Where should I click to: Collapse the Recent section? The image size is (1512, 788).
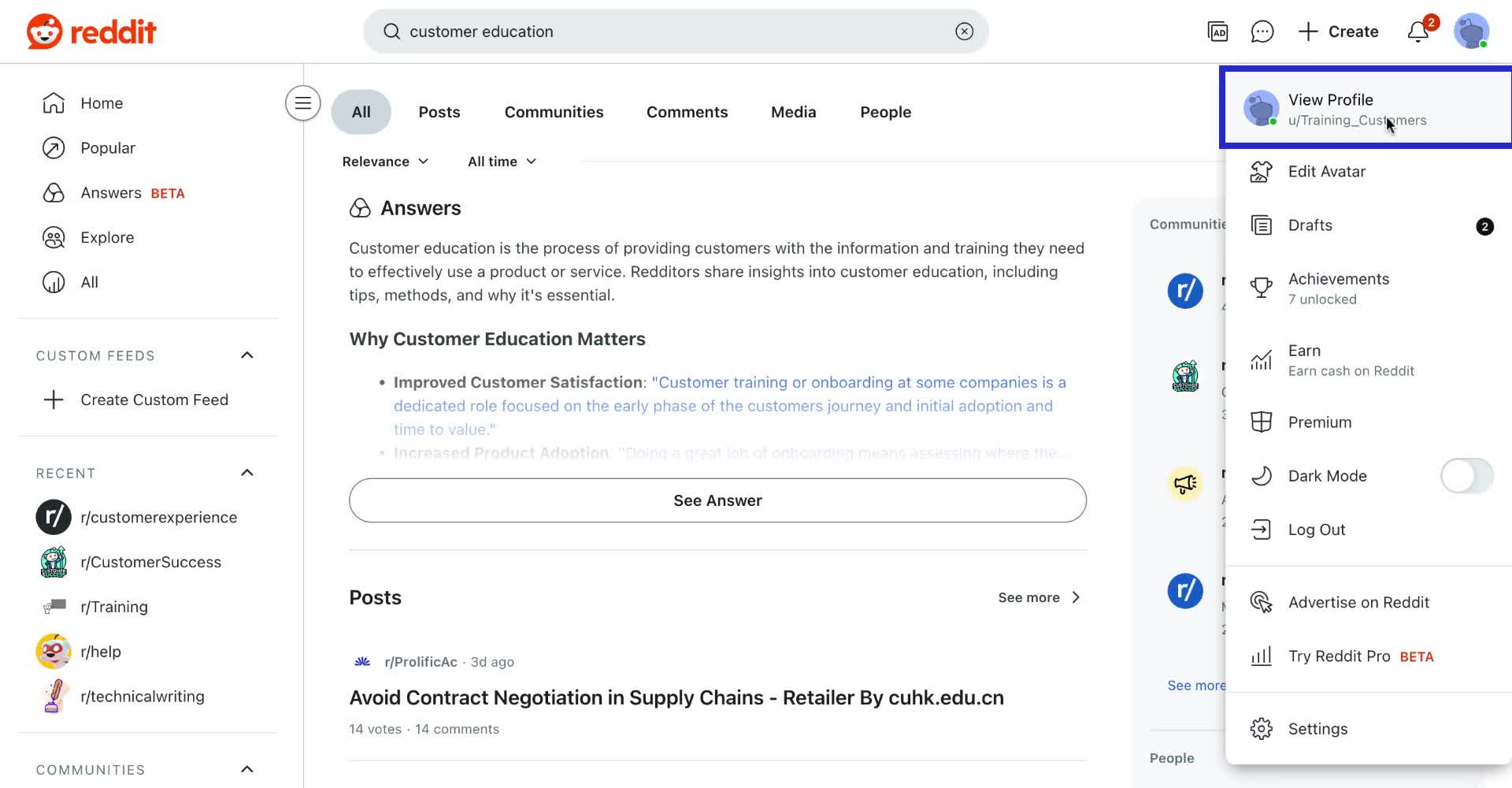coord(246,473)
